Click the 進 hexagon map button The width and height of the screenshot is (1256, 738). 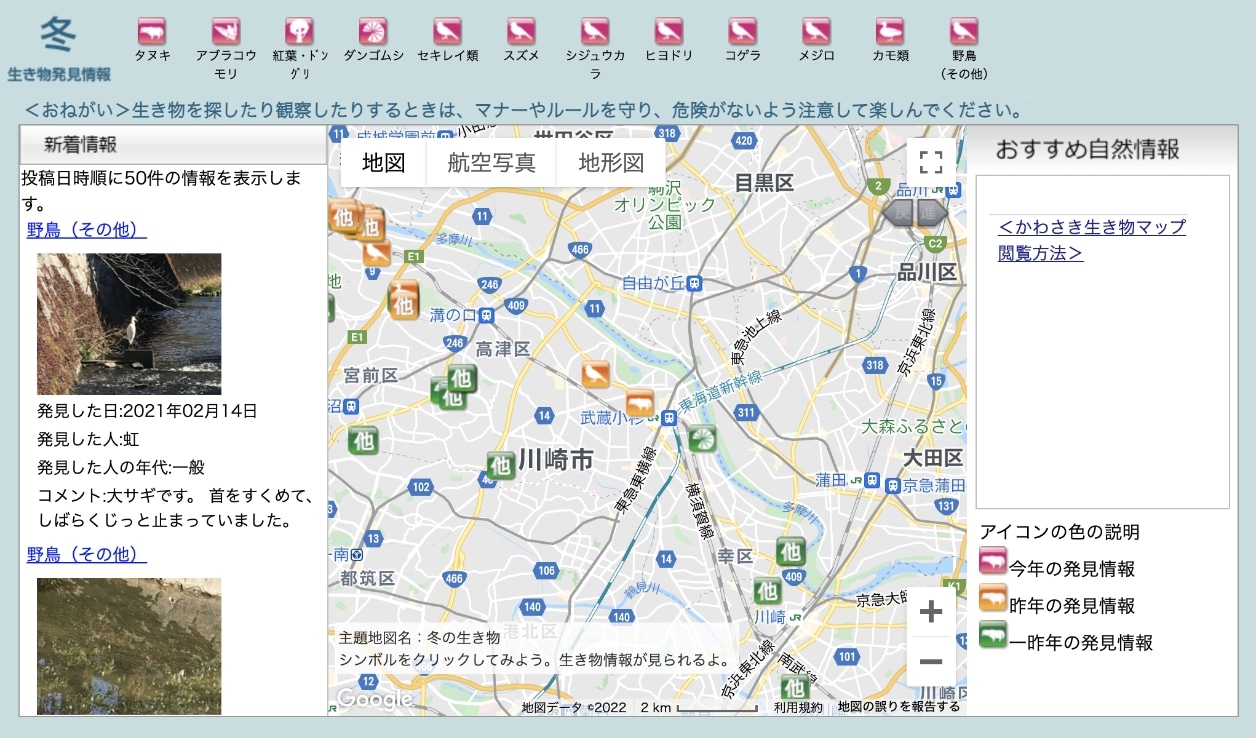pos(931,212)
